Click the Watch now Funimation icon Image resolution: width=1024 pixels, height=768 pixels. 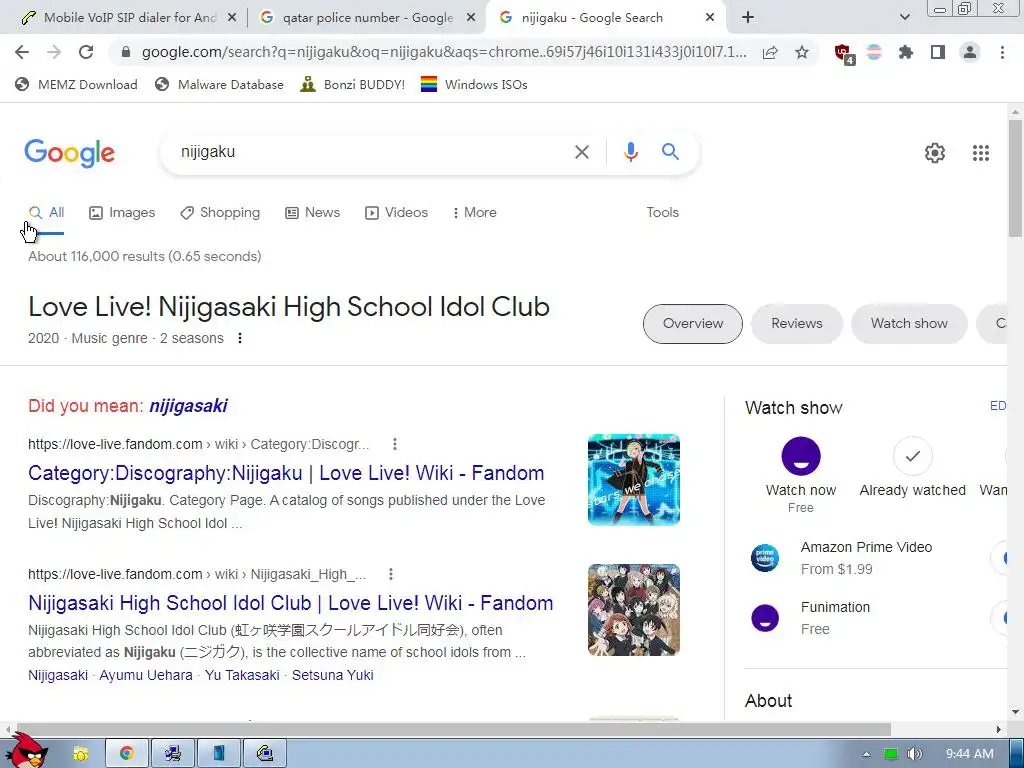(801, 456)
